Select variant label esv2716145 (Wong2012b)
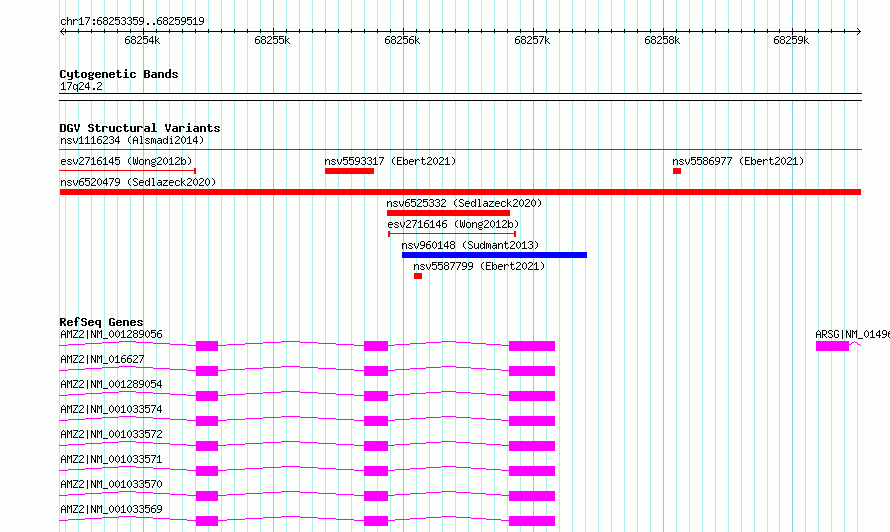This screenshot has height=532, width=890. click(x=126, y=161)
